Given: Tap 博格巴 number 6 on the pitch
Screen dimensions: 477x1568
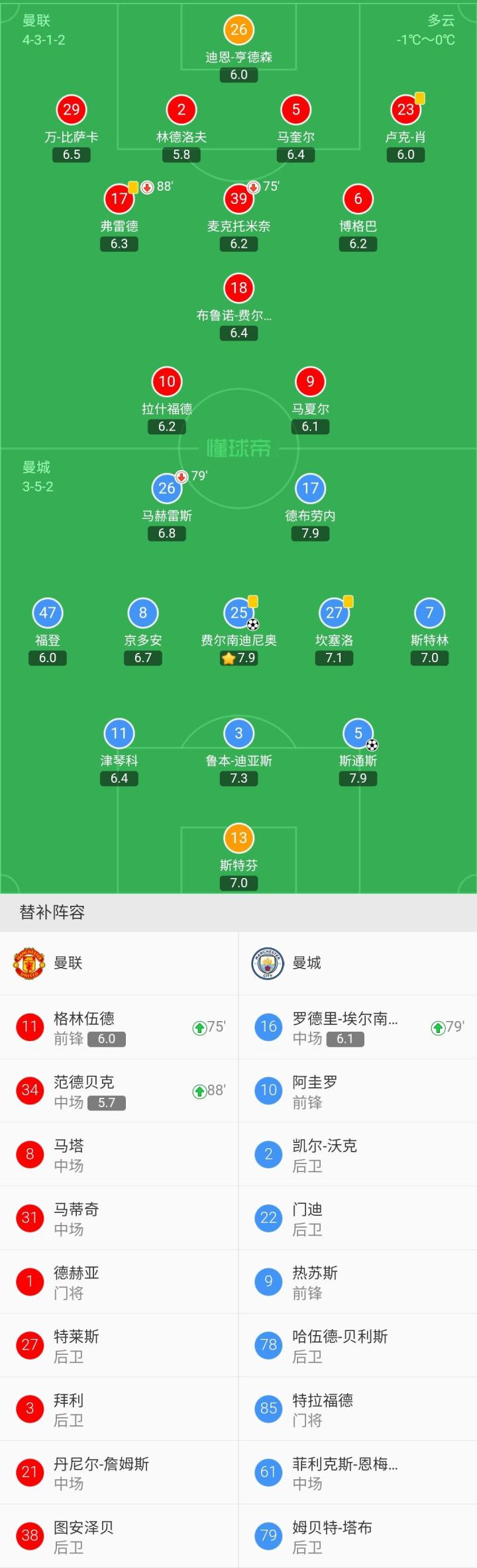Looking at the screenshot, I should [x=358, y=199].
